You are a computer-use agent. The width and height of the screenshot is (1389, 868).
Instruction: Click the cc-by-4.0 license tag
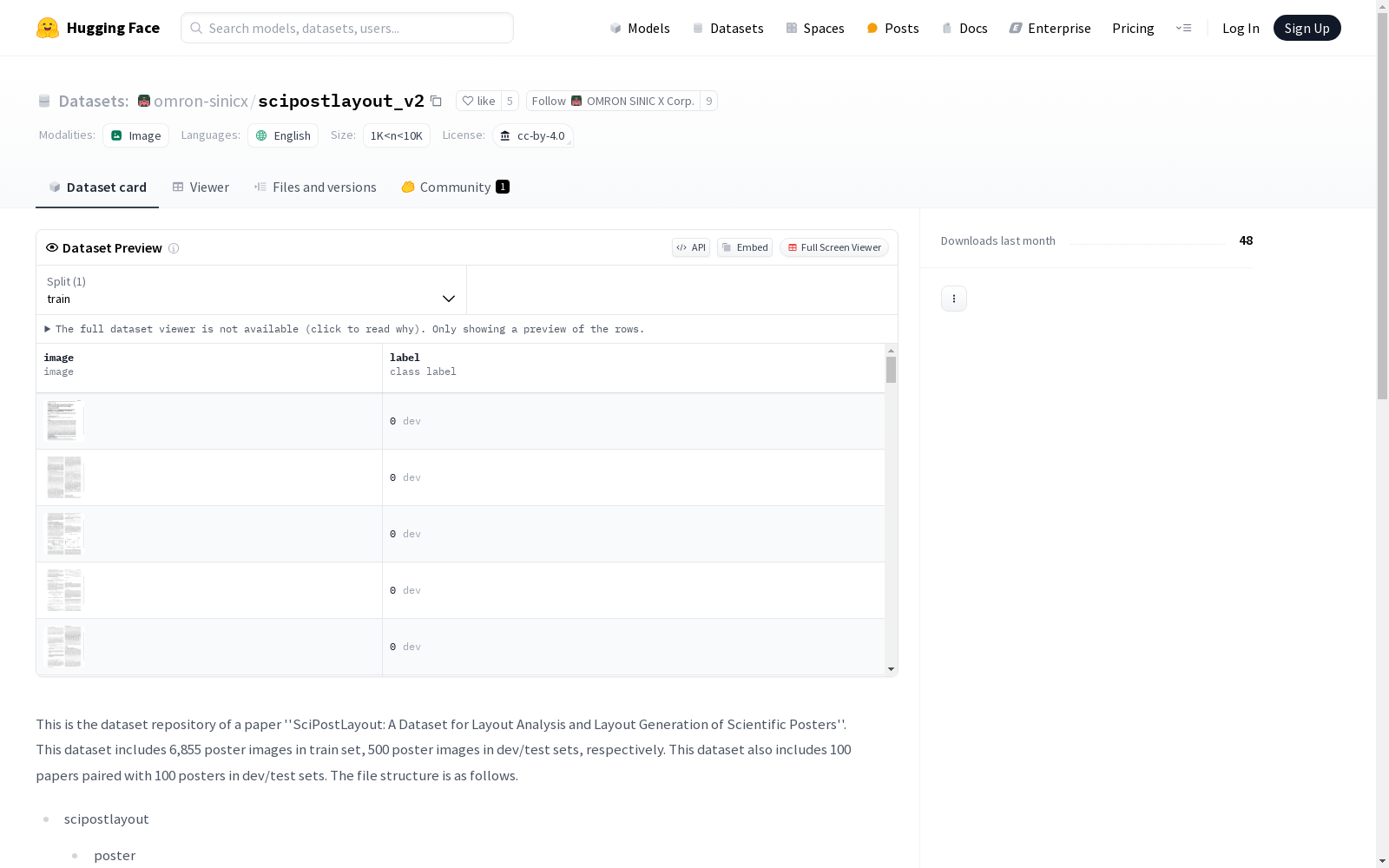(533, 135)
